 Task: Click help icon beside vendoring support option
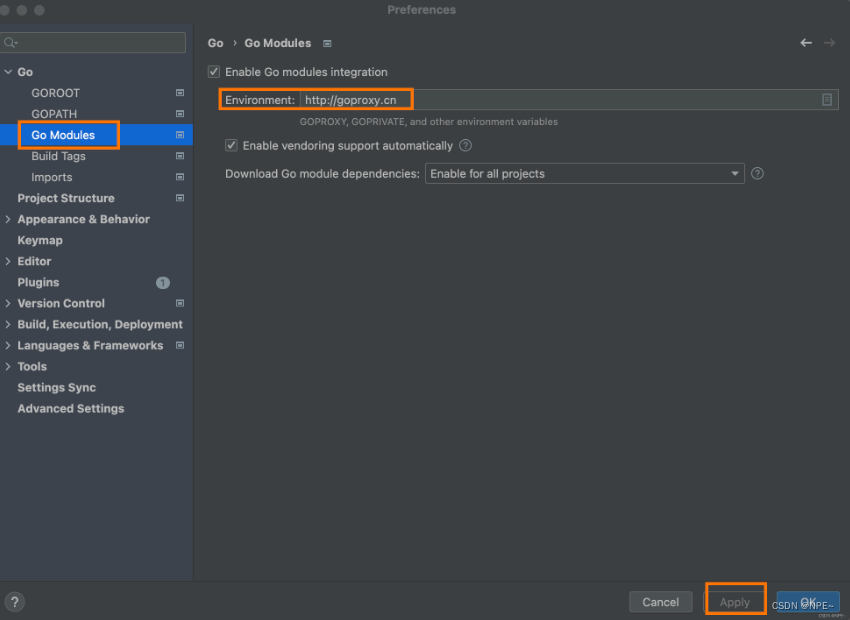click(465, 146)
